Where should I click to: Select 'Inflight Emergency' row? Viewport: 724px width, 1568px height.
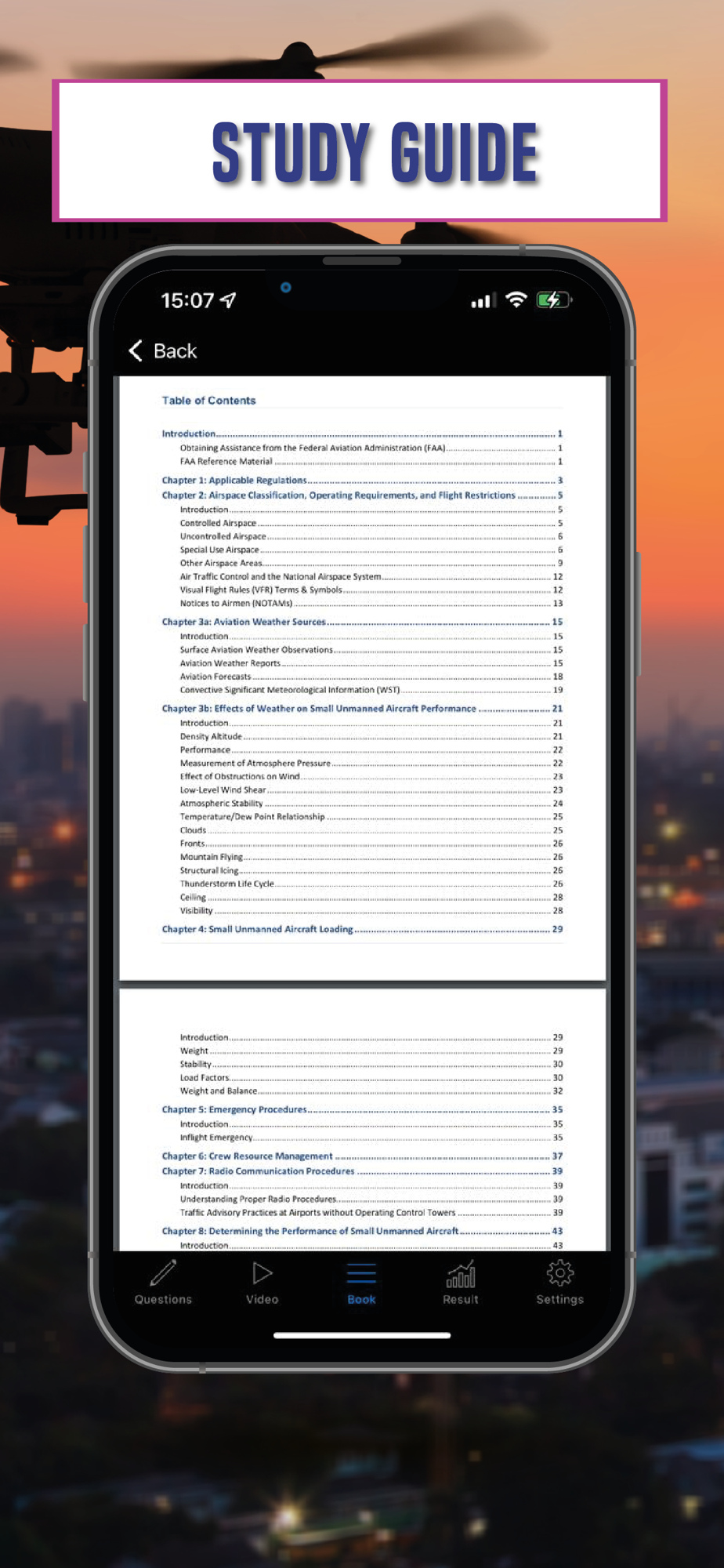pyautogui.click(x=371, y=1138)
